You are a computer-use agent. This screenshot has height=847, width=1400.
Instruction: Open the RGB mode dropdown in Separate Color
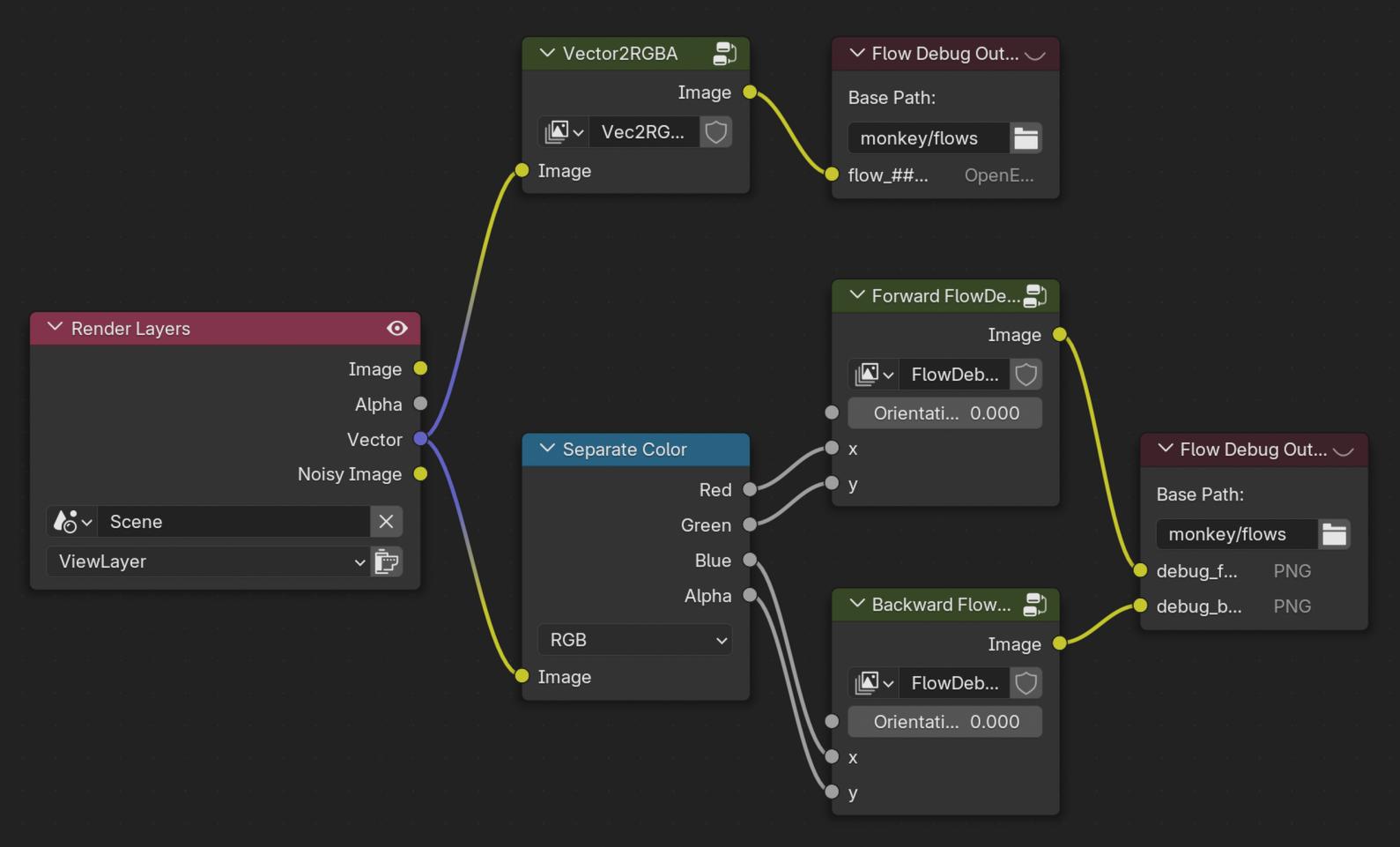coord(636,640)
